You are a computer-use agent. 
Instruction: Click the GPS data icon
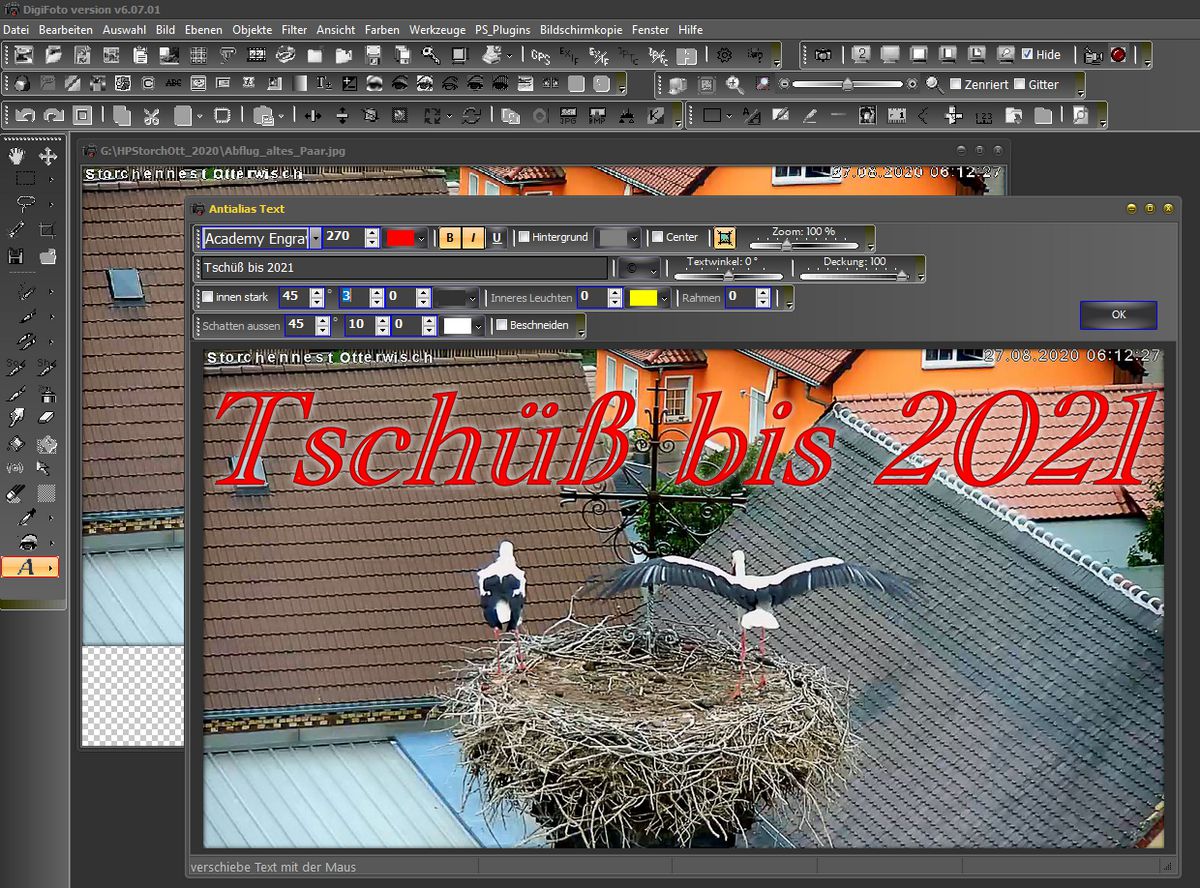pyautogui.click(x=540, y=55)
